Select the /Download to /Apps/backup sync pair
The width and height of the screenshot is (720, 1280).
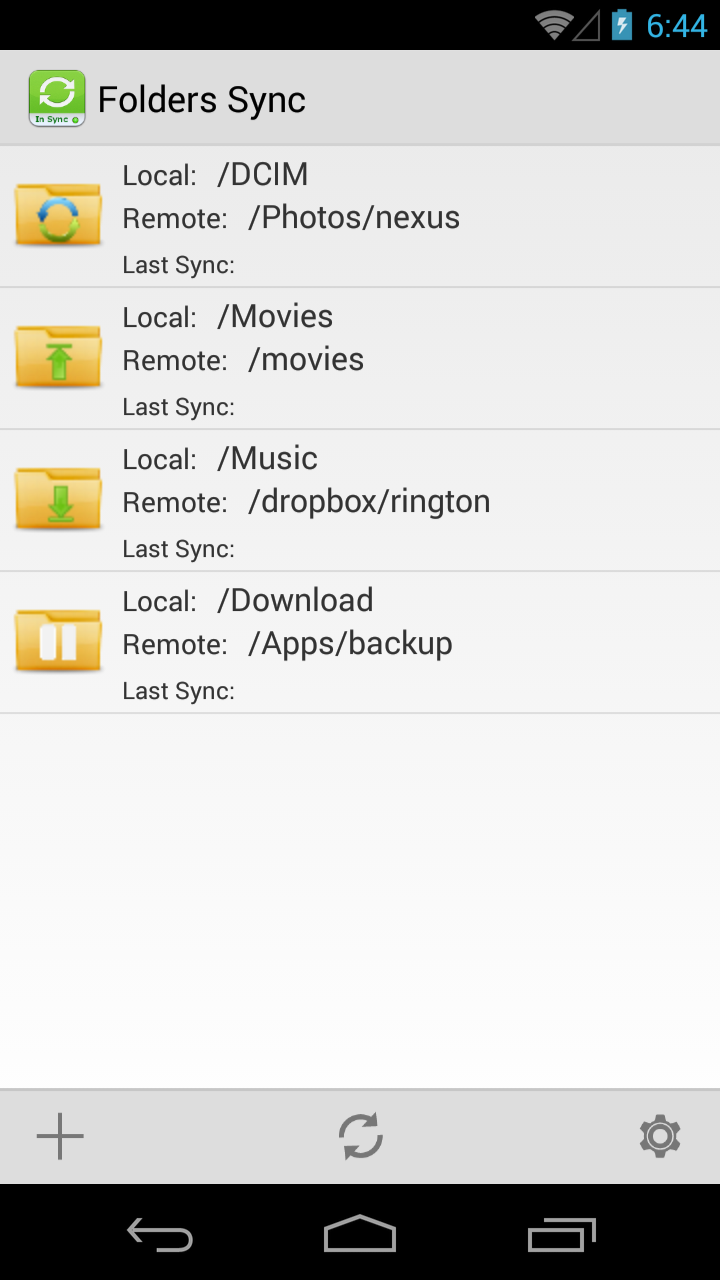click(x=360, y=641)
